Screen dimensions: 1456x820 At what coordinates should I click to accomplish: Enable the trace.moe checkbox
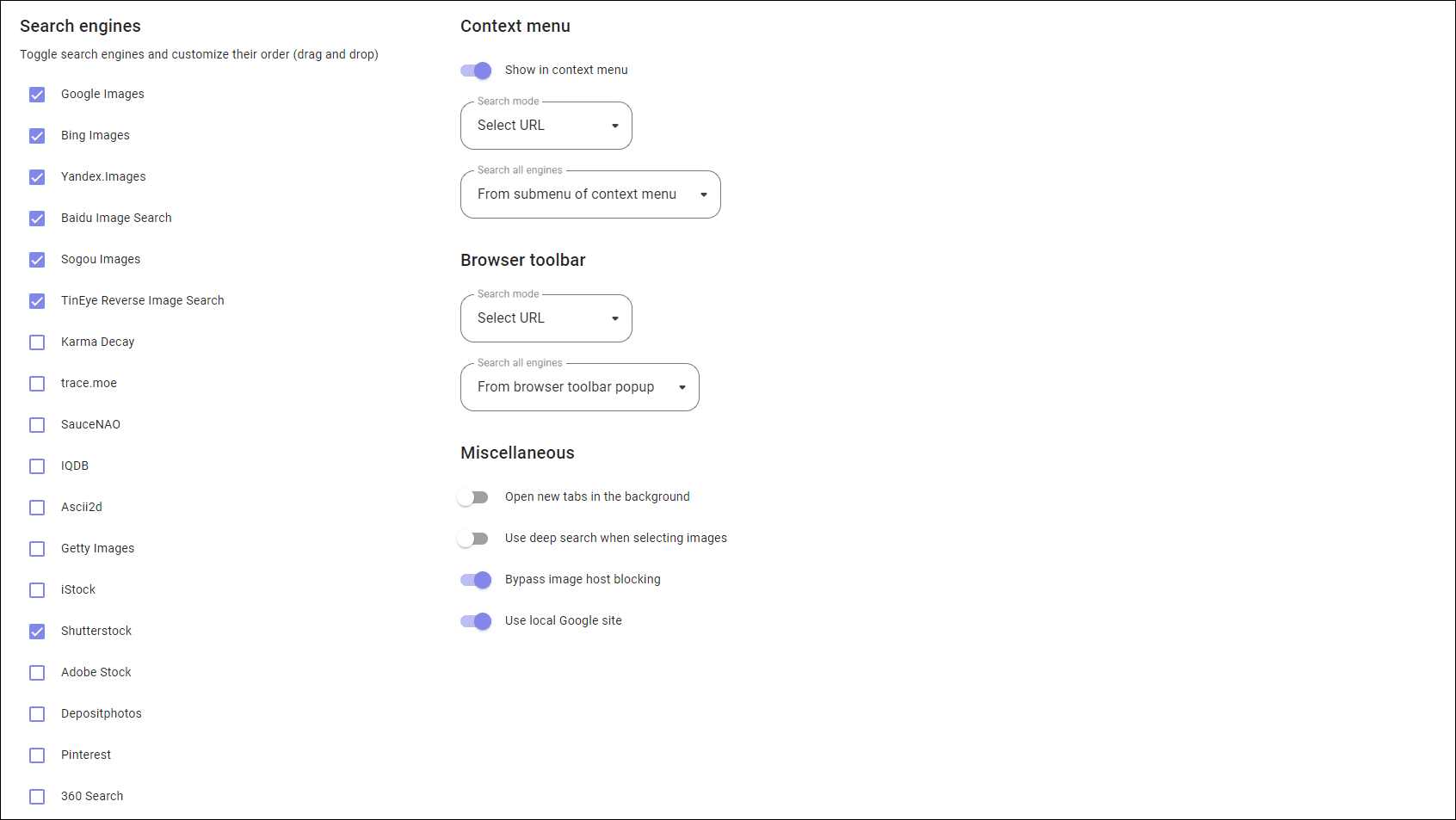pyautogui.click(x=37, y=384)
